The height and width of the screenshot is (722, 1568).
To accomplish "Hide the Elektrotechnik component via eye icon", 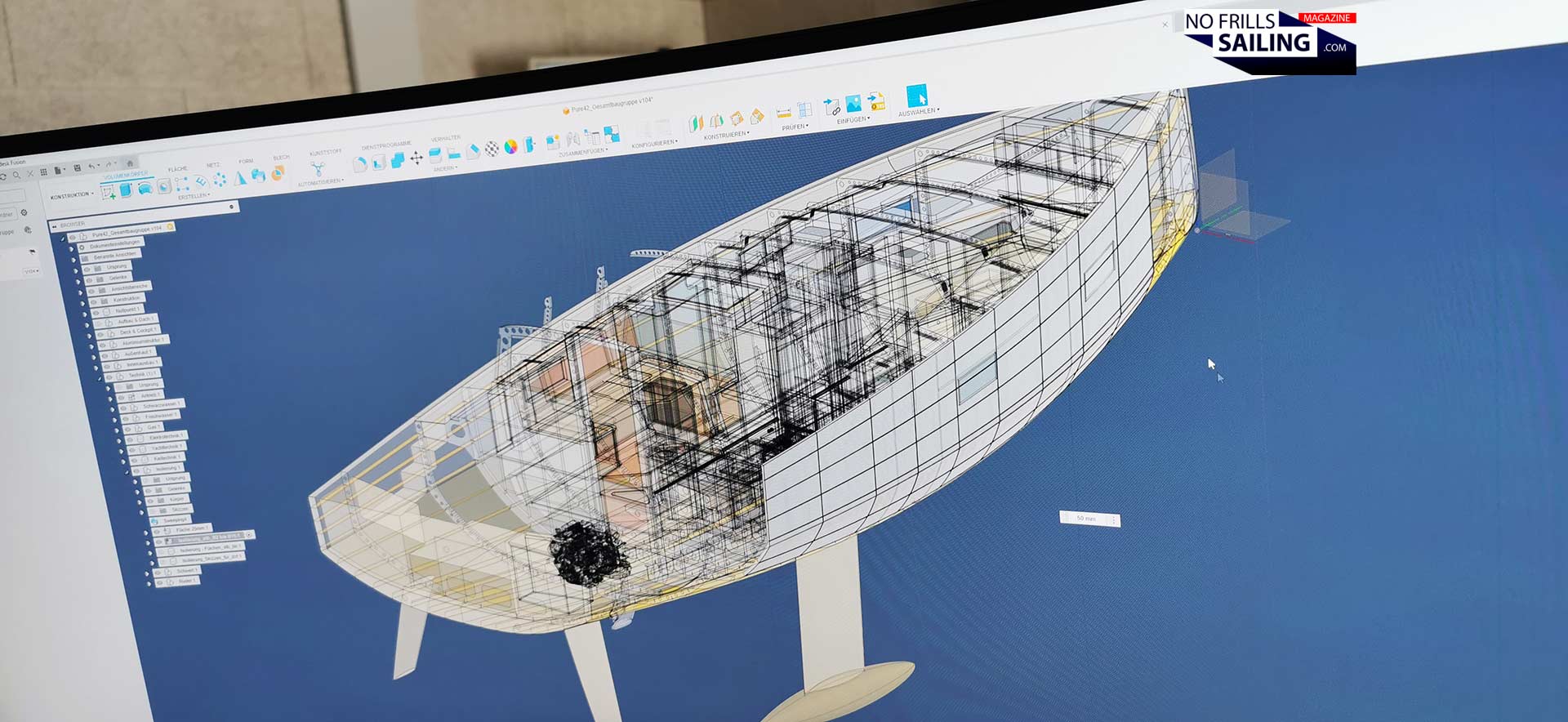I will (x=130, y=439).
